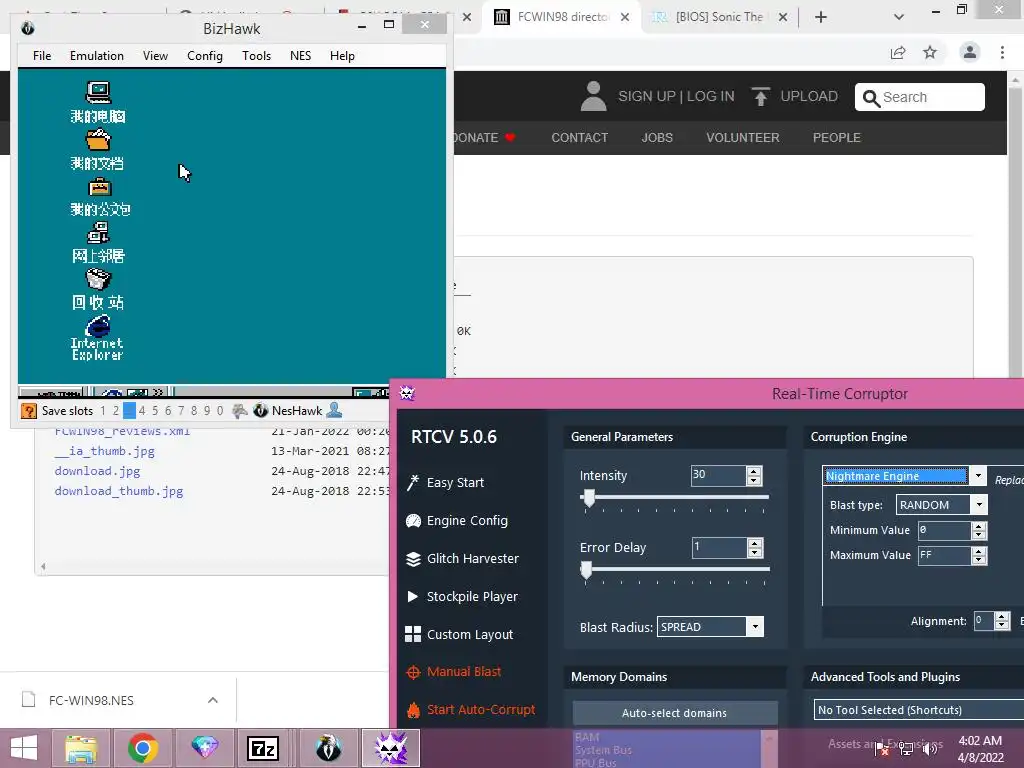Click the share icon in Chrome toolbar
The height and width of the screenshot is (768, 1024).
tap(898, 52)
